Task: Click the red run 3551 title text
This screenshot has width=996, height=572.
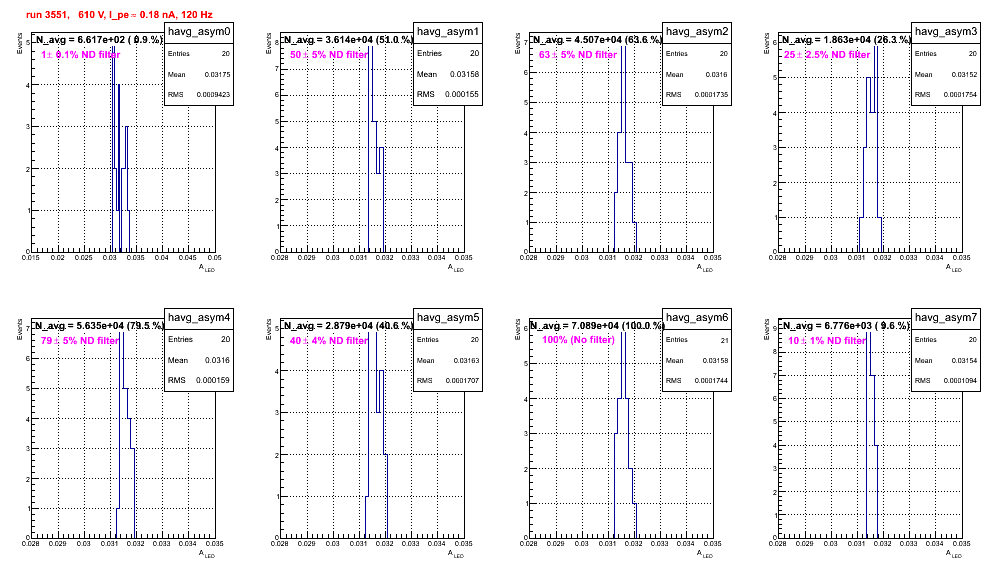Action: pos(119,15)
